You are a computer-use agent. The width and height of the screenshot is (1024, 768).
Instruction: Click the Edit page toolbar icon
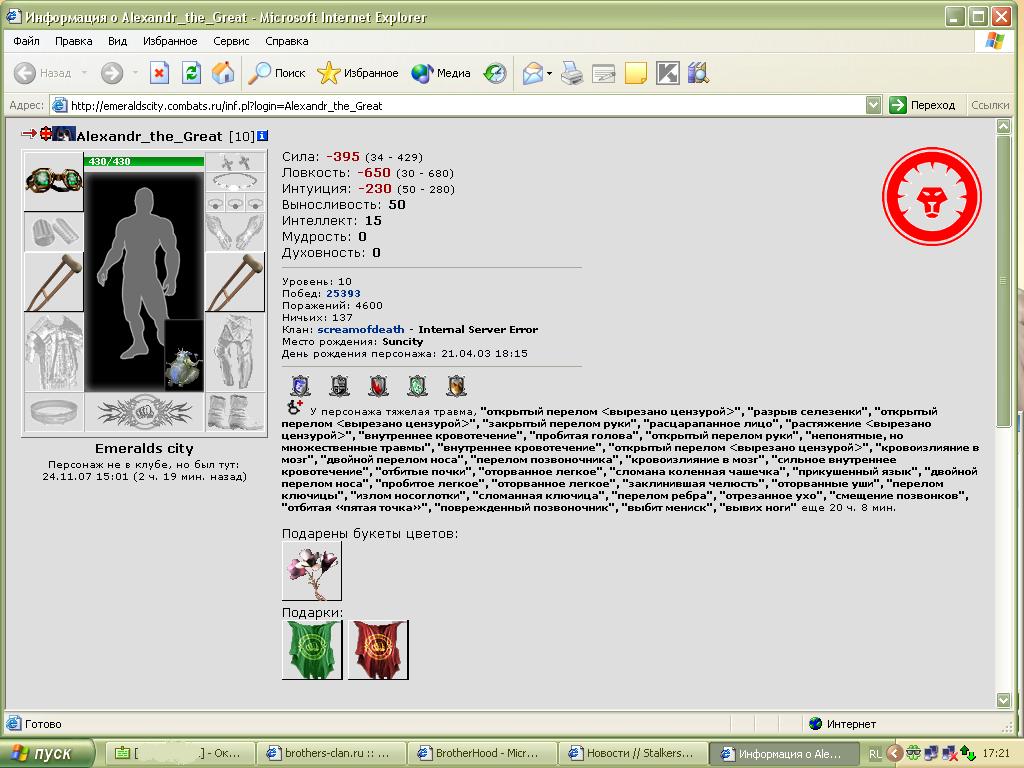(x=603, y=73)
